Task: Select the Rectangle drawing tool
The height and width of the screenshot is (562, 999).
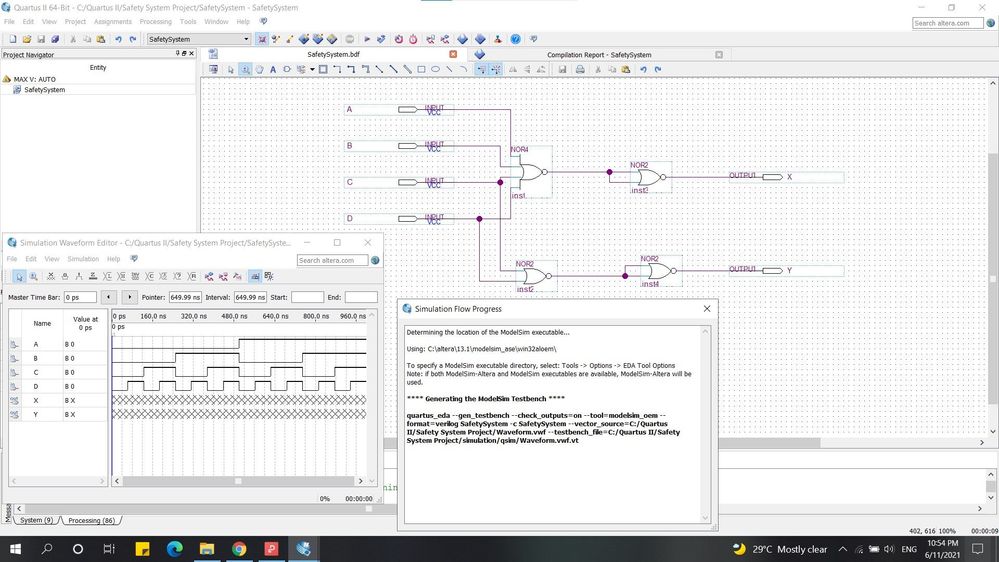Action: 421,70
